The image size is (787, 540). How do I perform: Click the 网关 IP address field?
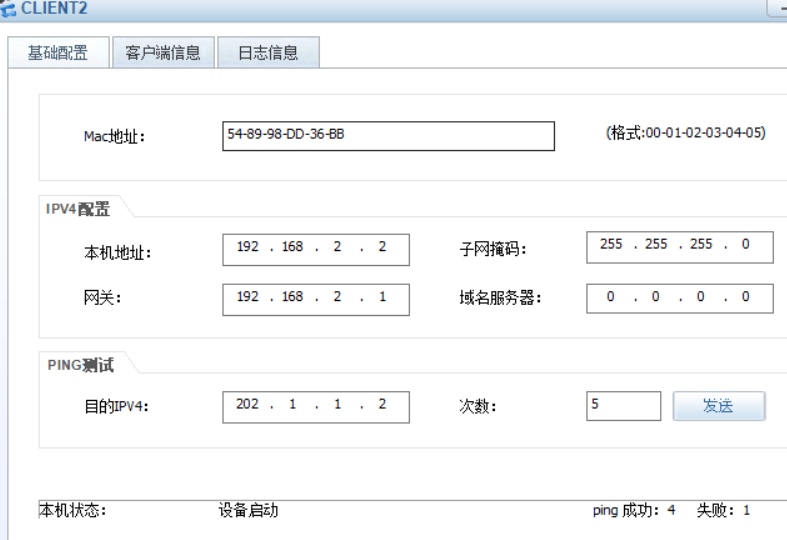coord(316,300)
